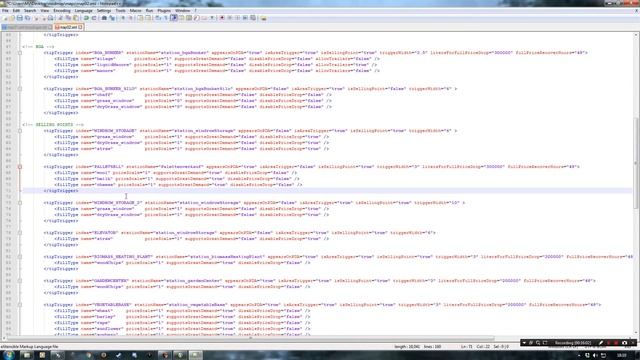Open the File menu
The height and width of the screenshot is (360, 640).
tap(5, 11)
